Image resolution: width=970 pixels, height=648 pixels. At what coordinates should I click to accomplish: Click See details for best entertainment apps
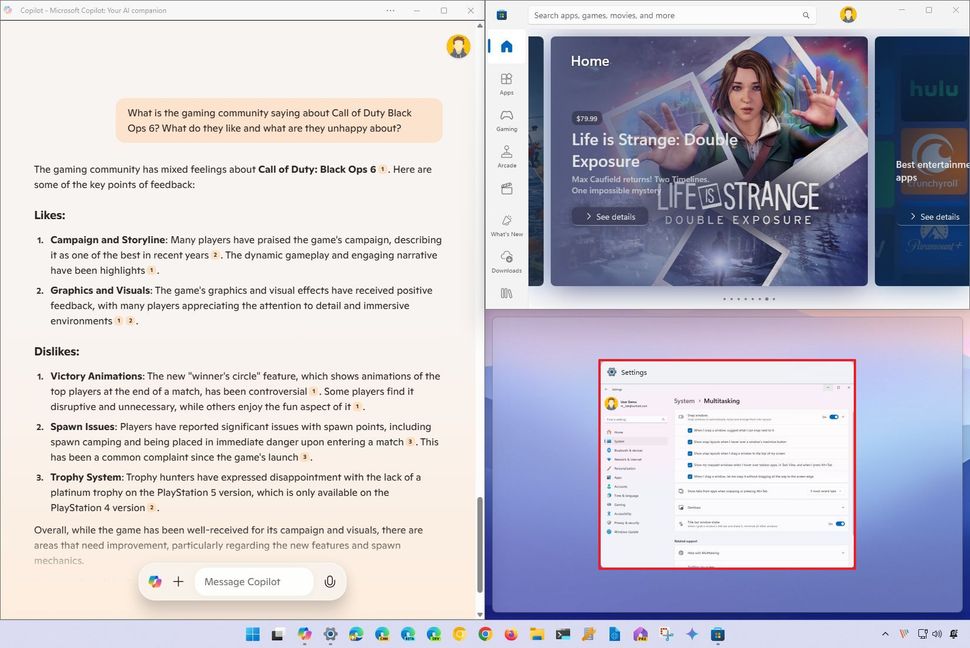tap(933, 216)
